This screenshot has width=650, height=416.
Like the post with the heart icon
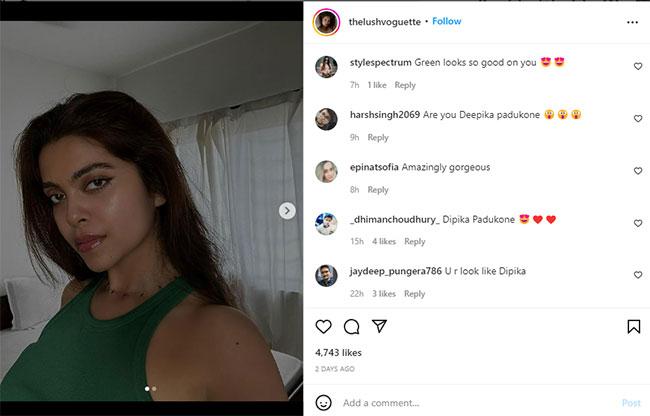coord(323,327)
